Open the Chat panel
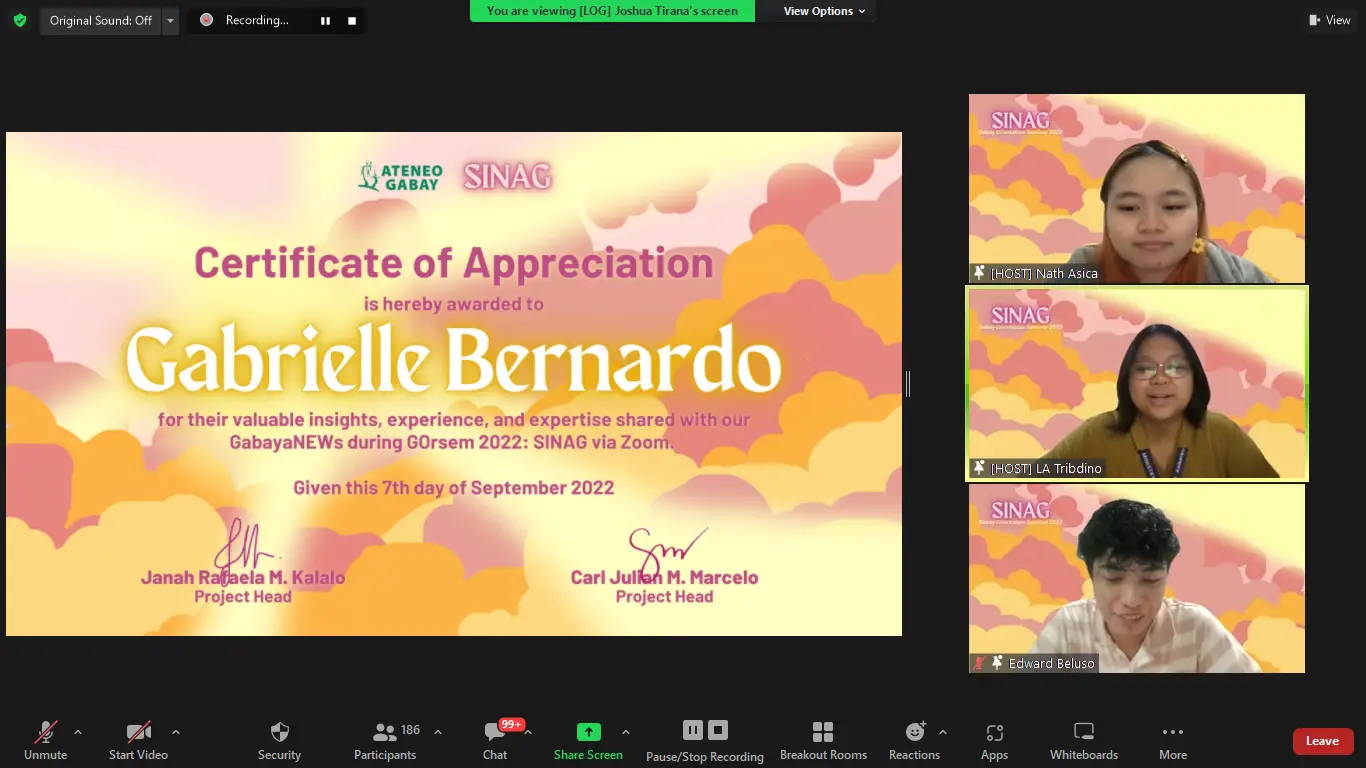Viewport: 1366px width, 768px height. 495,741
